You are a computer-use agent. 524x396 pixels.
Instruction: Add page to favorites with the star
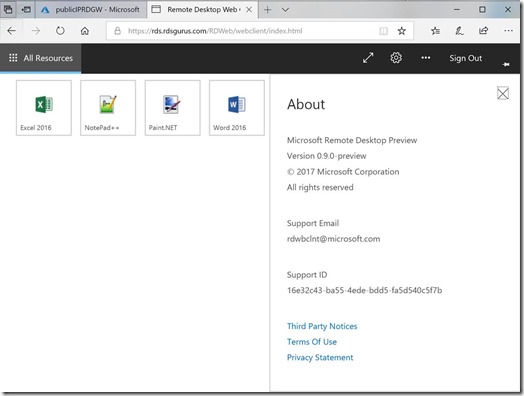point(402,31)
